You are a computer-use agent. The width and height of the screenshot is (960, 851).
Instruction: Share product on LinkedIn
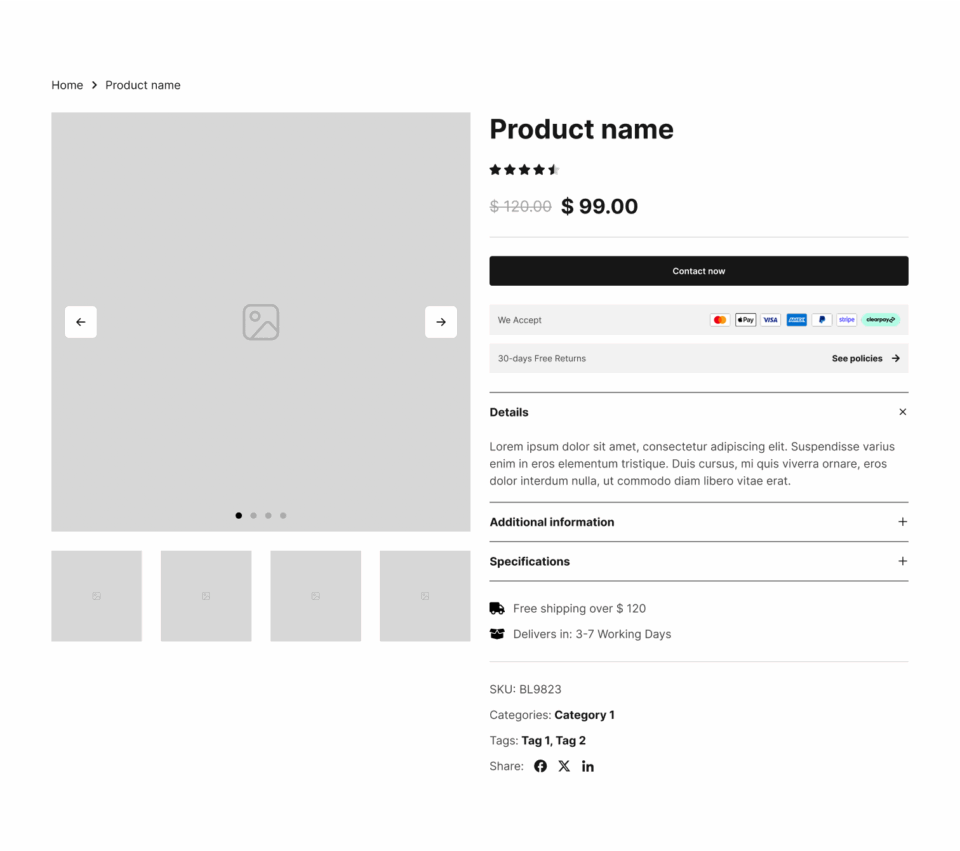click(588, 766)
